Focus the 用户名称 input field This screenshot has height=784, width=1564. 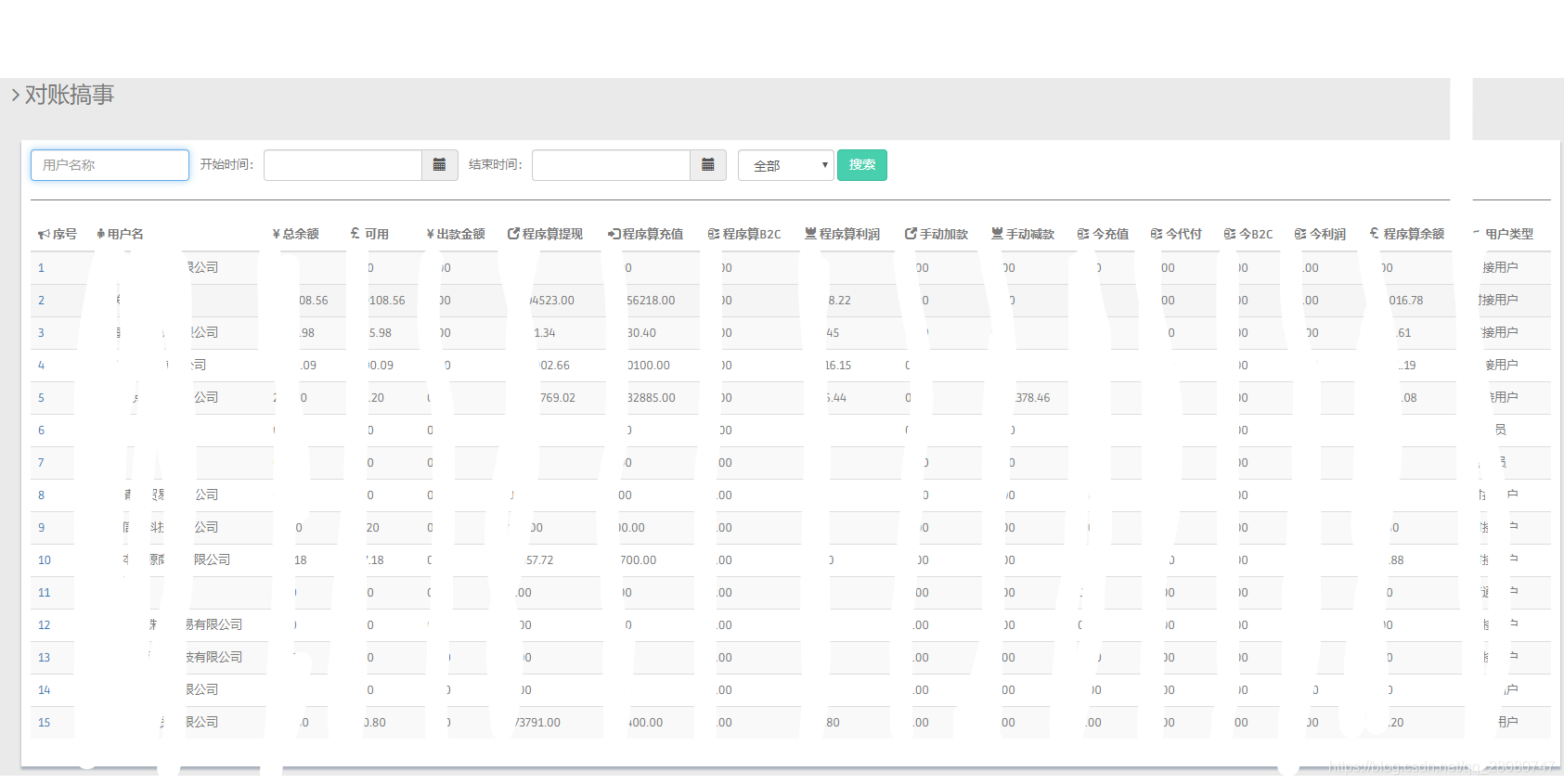tap(110, 165)
